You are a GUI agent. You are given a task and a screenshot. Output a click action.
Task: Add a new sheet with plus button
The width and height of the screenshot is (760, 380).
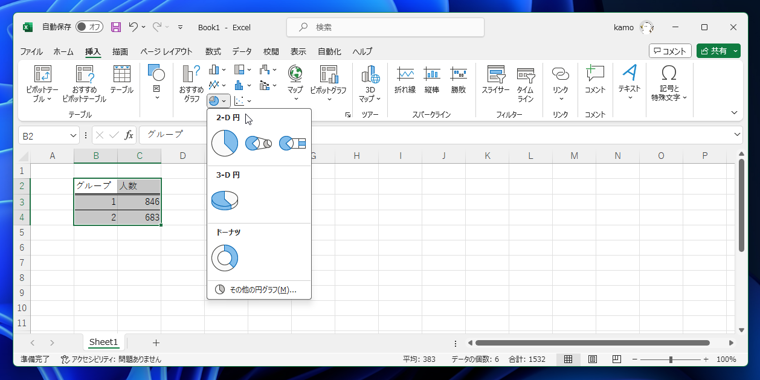pyautogui.click(x=156, y=343)
